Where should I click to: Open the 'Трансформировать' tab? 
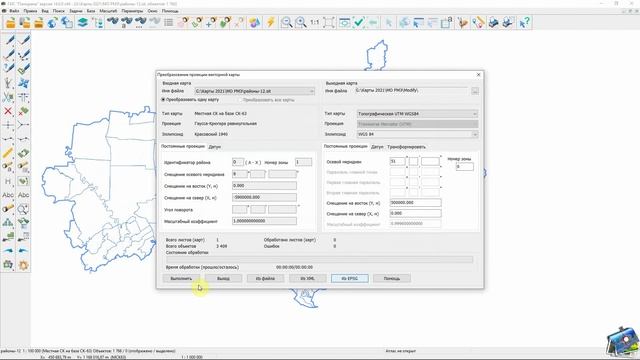tap(406, 147)
